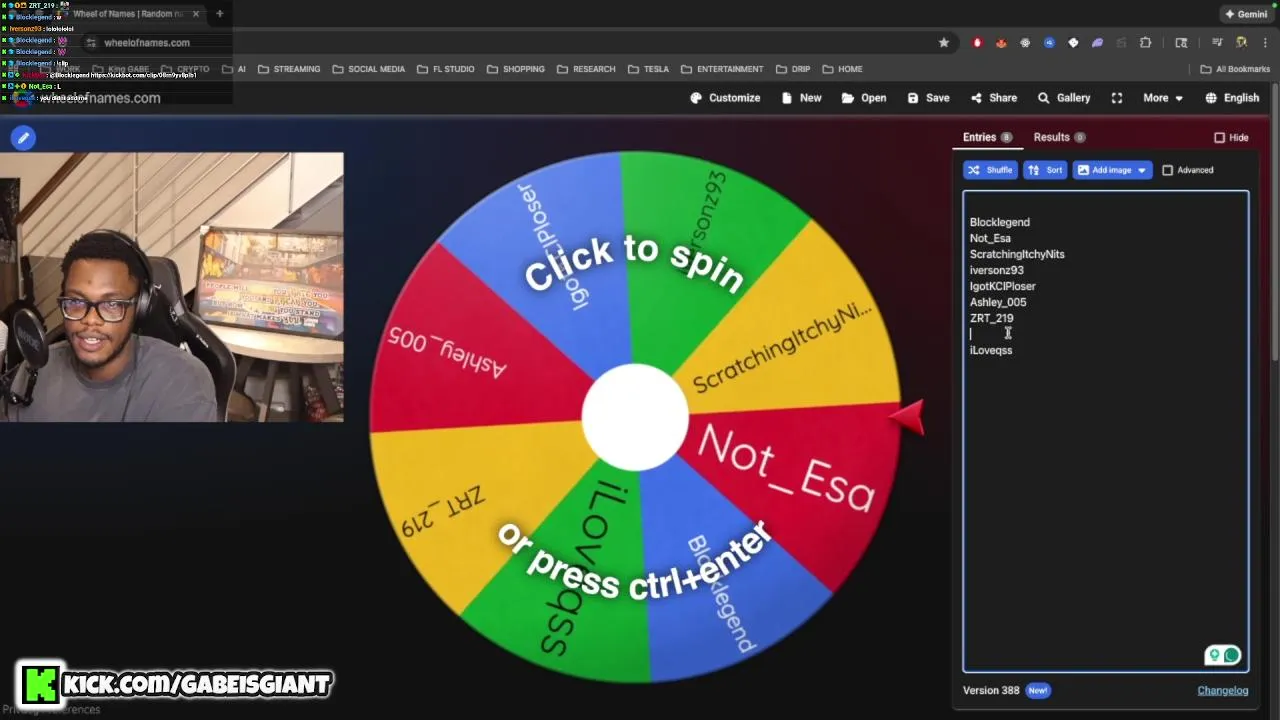1280x720 pixels.
Task: Switch to the Entries tab
Action: 987,137
